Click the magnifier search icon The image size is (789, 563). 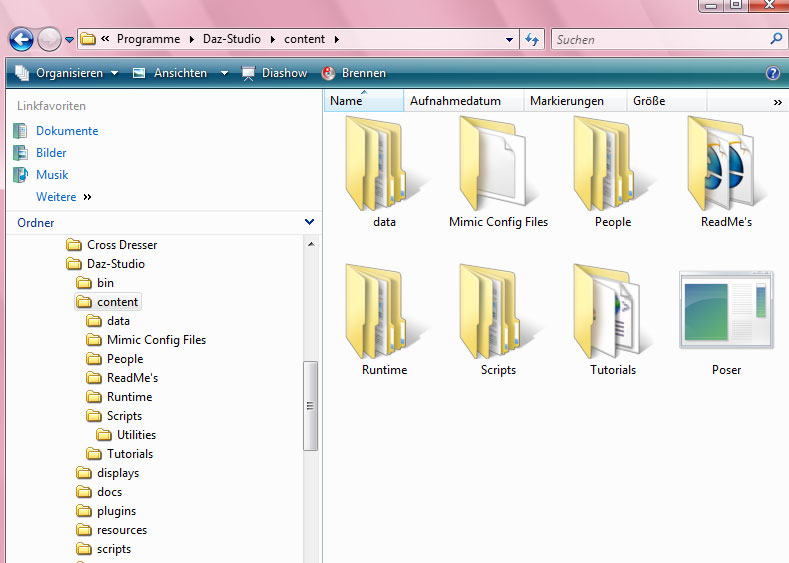coord(776,38)
